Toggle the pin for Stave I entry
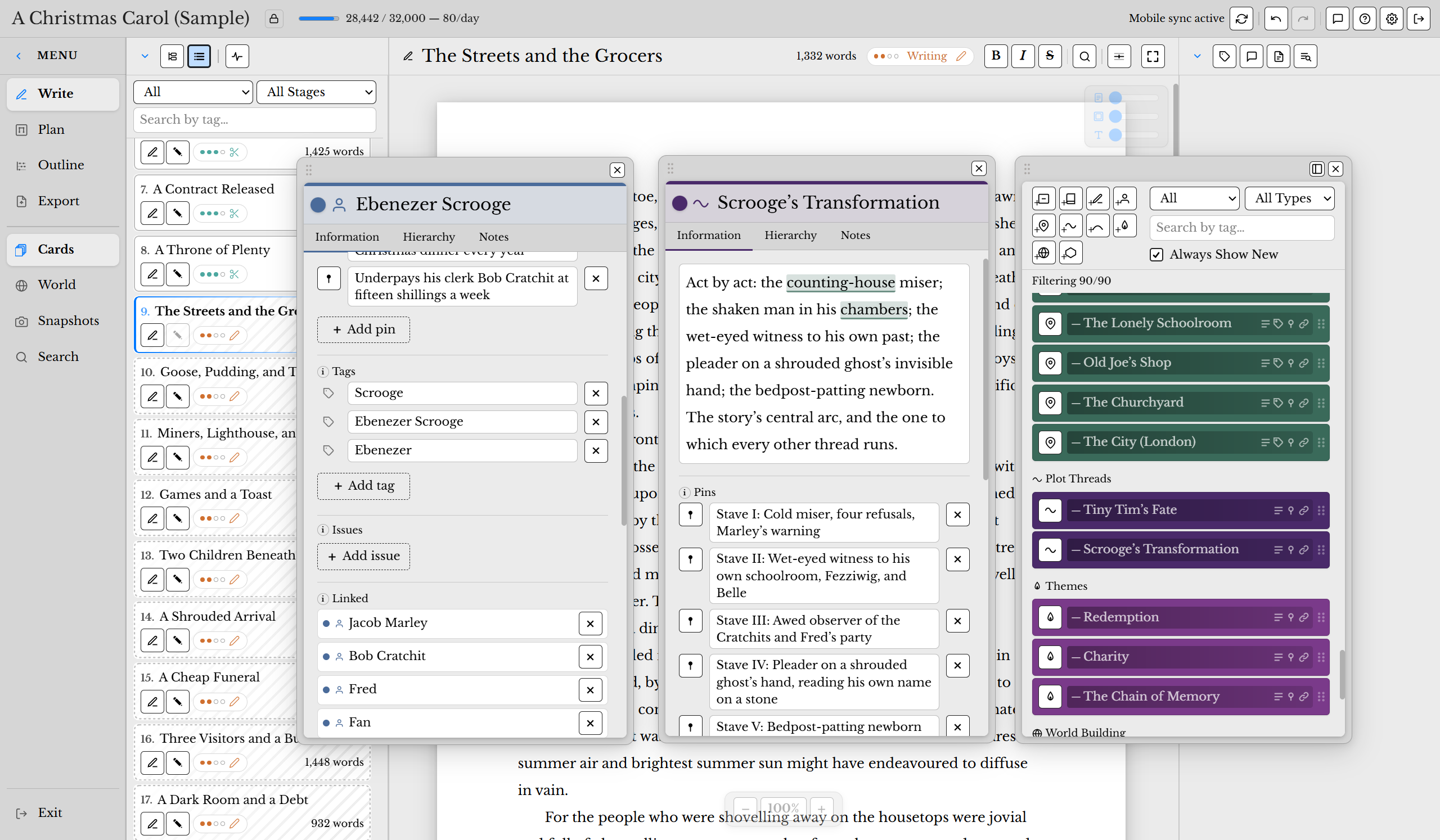Viewport: 1440px width, 840px height. (x=690, y=514)
